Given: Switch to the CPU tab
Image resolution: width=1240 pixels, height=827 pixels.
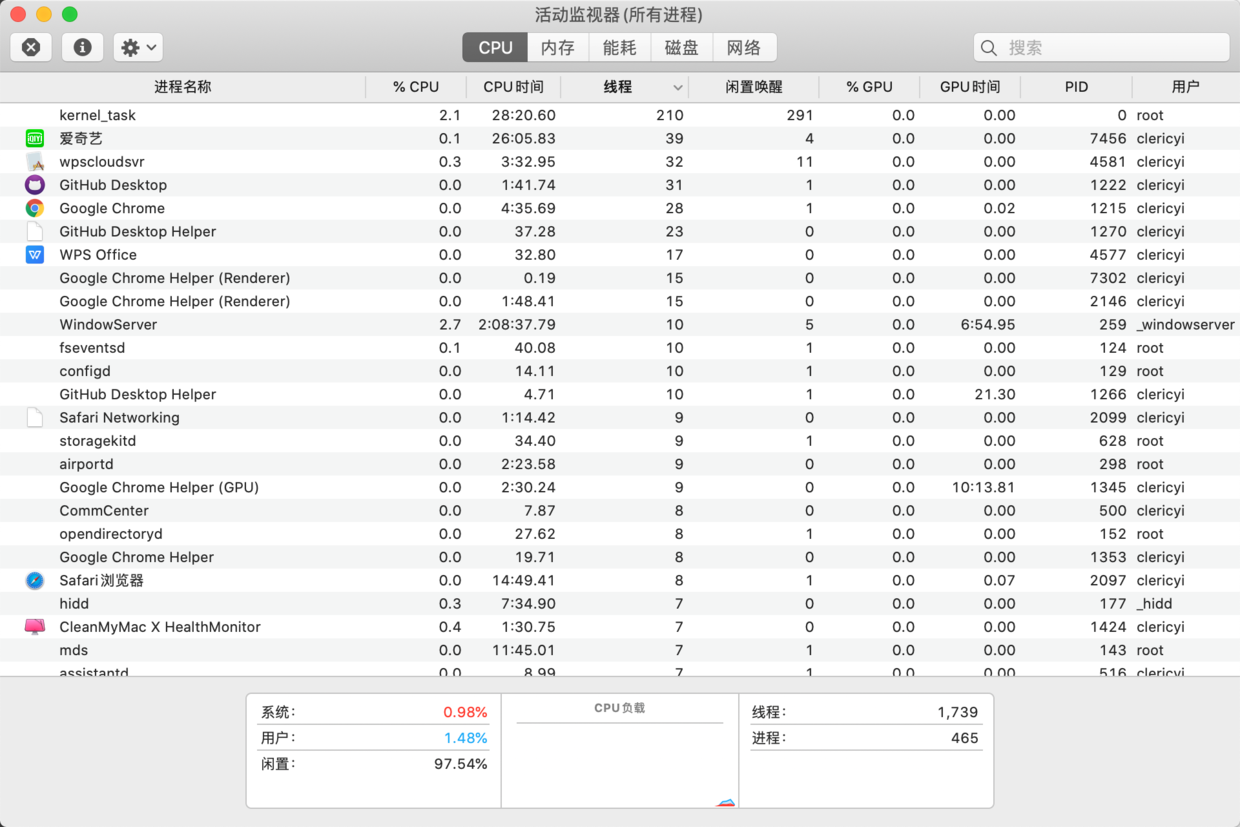Looking at the screenshot, I should tap(495, 47).
